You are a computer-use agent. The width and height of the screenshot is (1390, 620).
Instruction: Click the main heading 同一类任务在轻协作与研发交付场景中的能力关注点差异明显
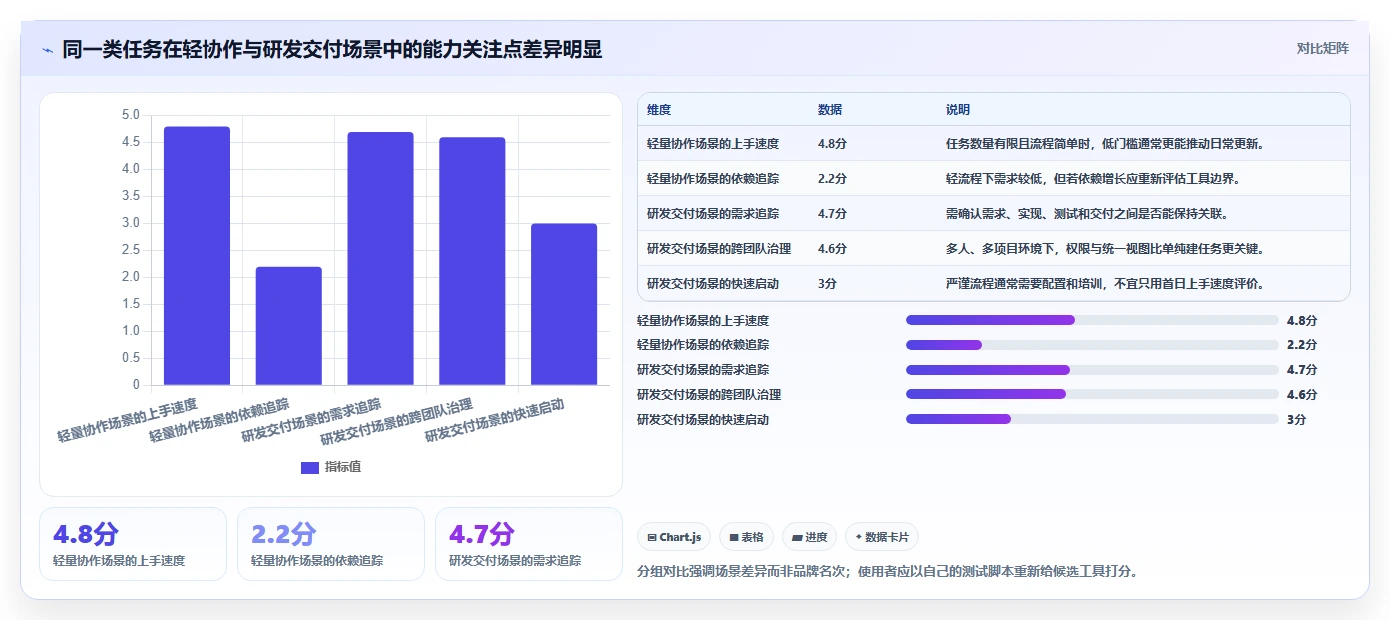pyautogui.click(x=332, y=50)
